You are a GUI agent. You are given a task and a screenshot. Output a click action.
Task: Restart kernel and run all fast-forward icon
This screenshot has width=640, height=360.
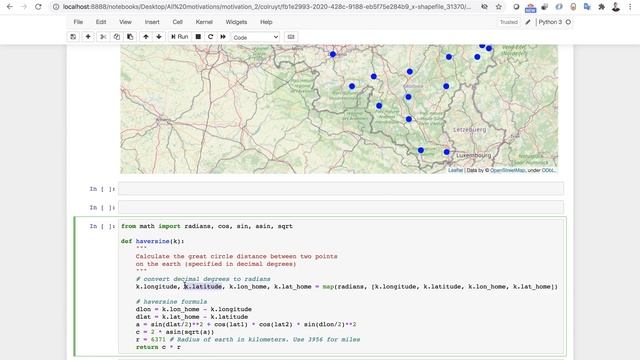(x=223, y=37)
